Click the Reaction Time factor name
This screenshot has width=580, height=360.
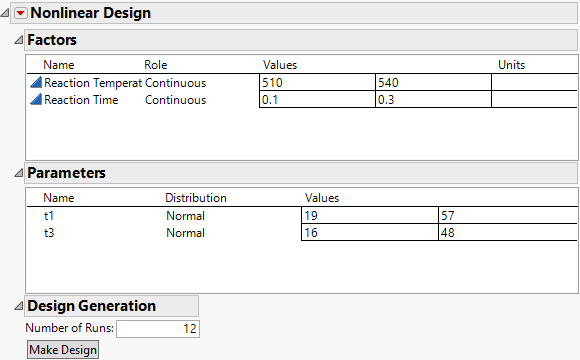(81, 100)
